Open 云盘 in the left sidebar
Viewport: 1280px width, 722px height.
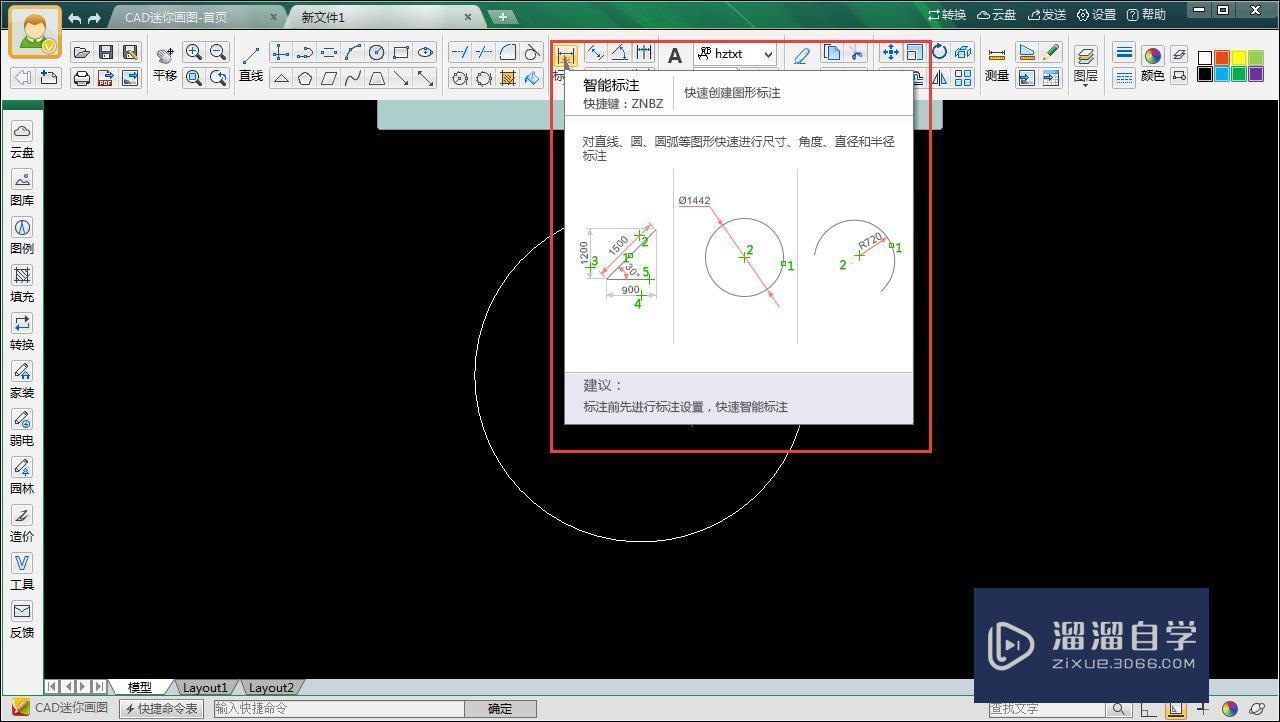coord(22,140)
